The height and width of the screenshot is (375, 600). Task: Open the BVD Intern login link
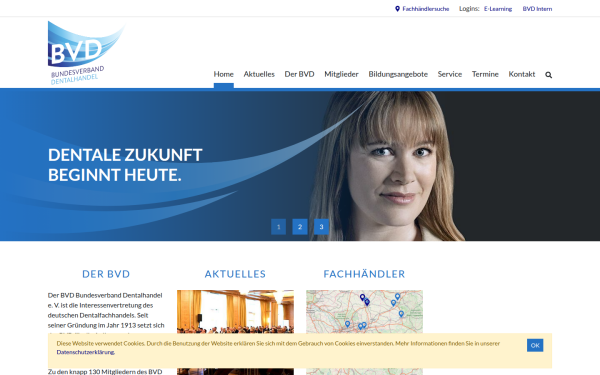[x=537, y=9]
